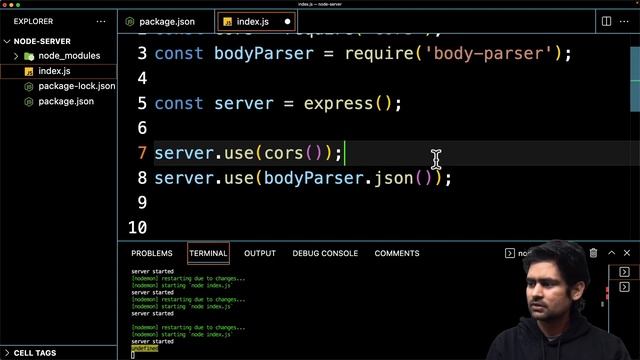This screenshot has height=360, width=640.
Task: Select the TERMINAL panel tab
Action: coord(208,253)
